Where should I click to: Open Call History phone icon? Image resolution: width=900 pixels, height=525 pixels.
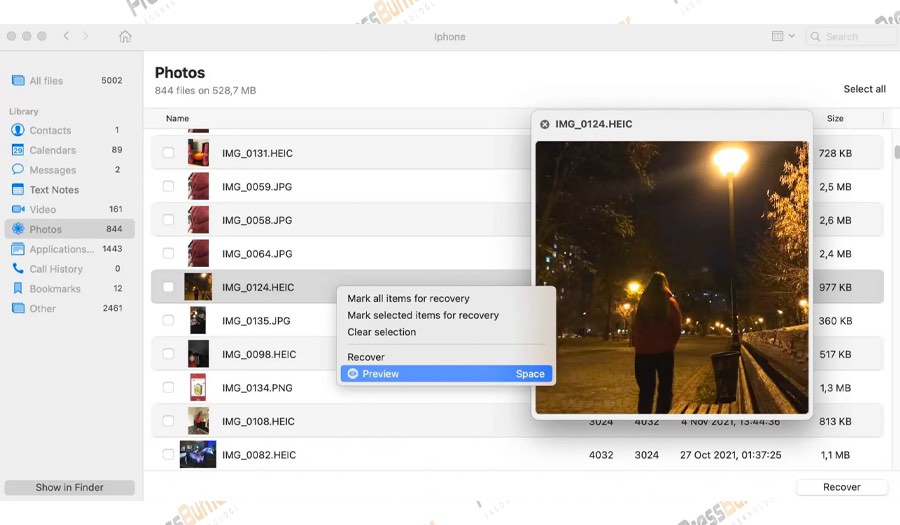click(x=18, y=269)
